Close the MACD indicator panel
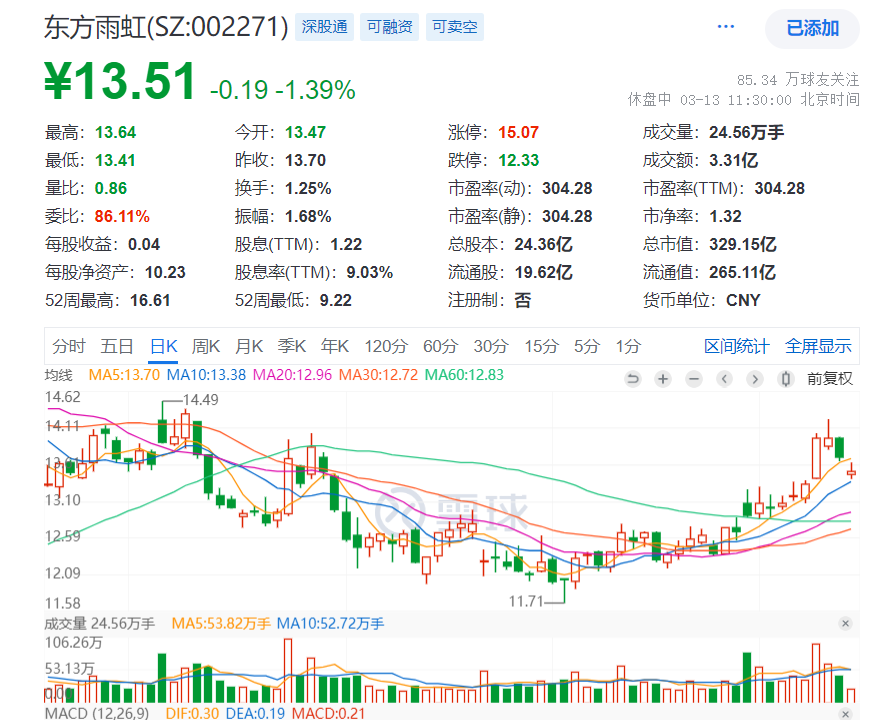Viewport: 873px width, 720px height. tap(845, 713)
